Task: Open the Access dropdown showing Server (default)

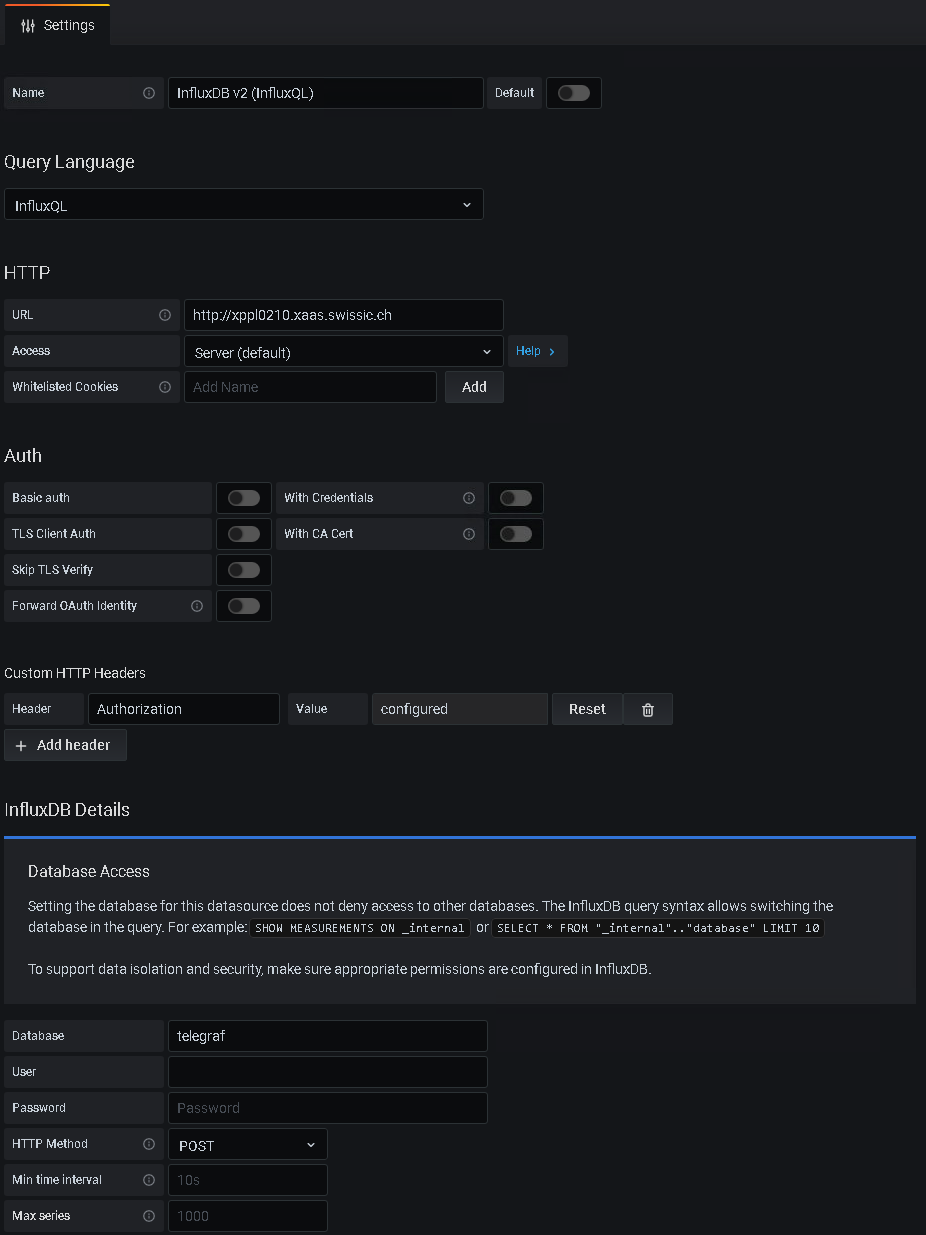Action: click(x=343, y=350)
